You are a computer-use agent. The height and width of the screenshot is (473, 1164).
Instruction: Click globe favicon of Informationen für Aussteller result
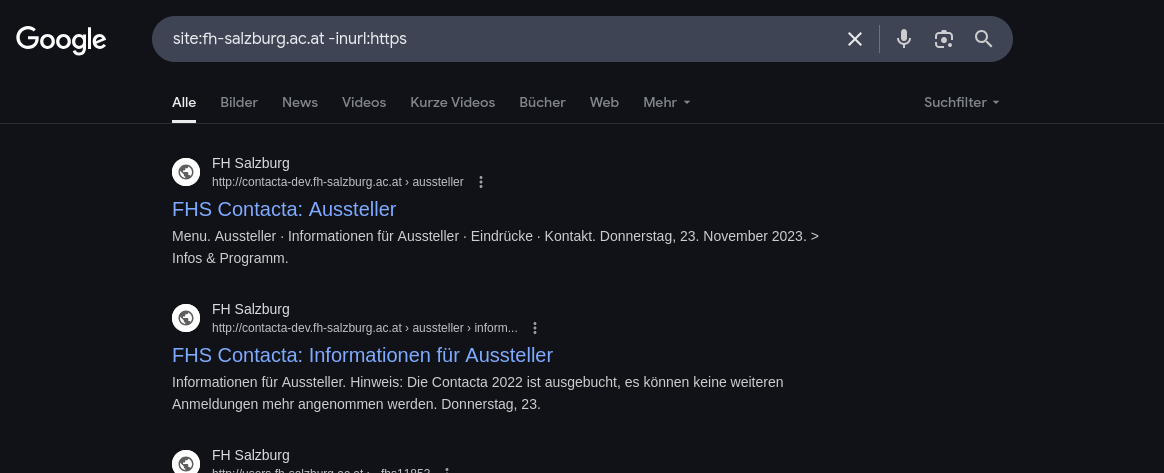[x=186, y=318]
